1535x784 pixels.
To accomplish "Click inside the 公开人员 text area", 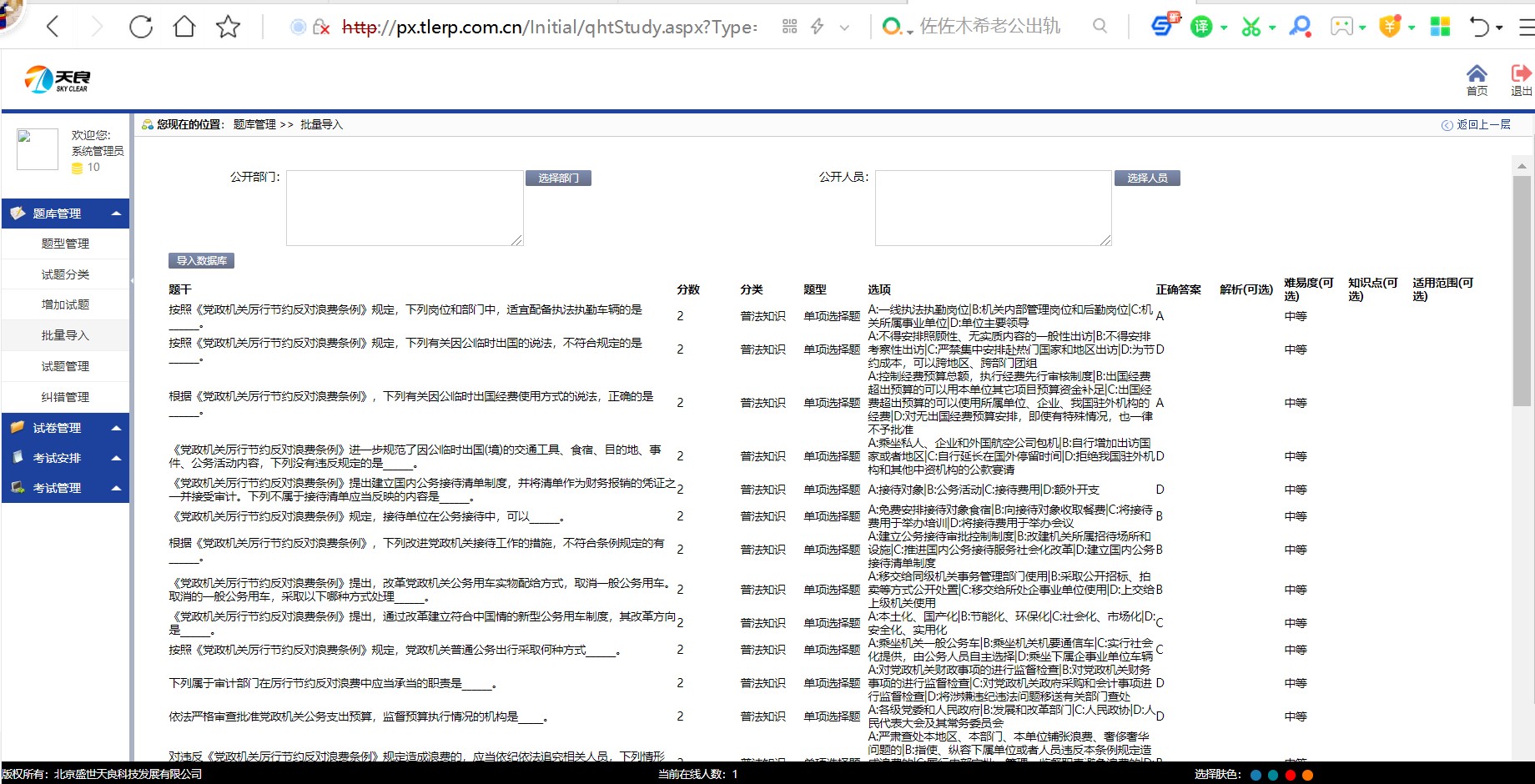I will 993,209.
